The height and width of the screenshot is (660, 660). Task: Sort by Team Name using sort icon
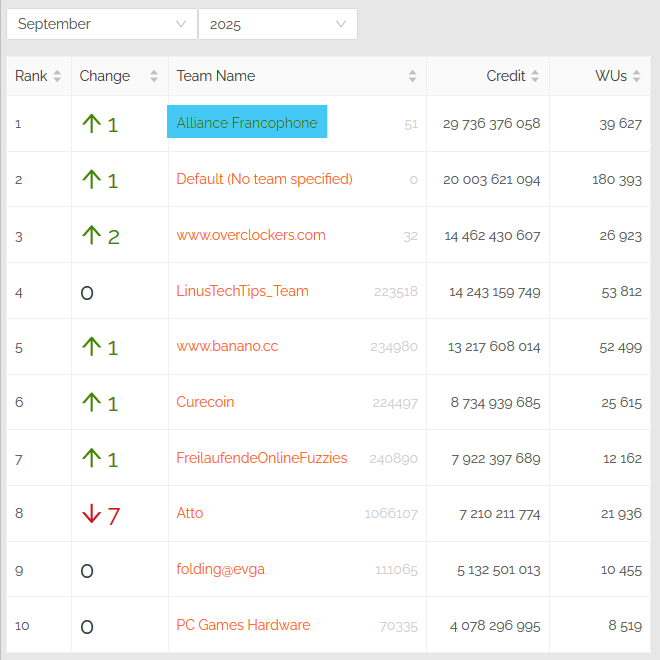tap(412, 76)
